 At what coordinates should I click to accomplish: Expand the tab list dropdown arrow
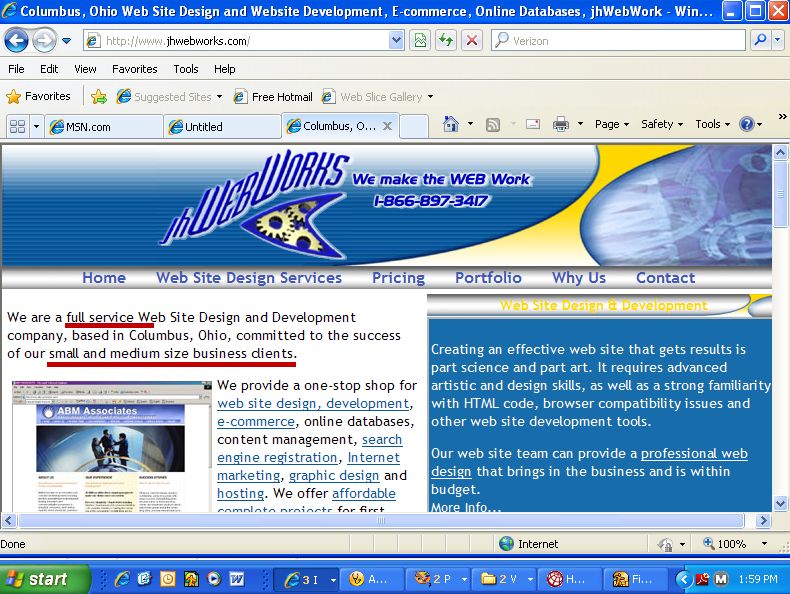(36, 126)
